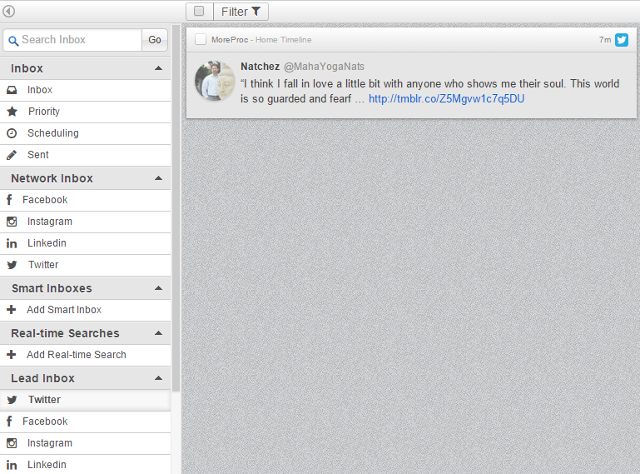This screenshot has width=640, height=474.
Task: Click the search magnifier icon
Action: (13, 40)
